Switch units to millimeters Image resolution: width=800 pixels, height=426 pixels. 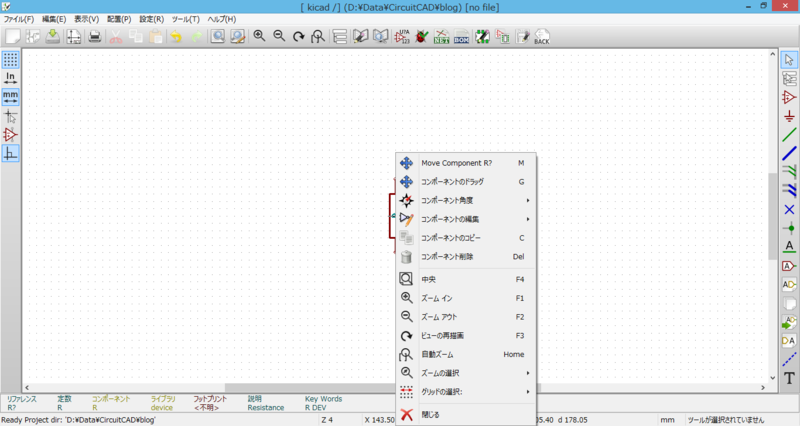(x=10, y=97)
